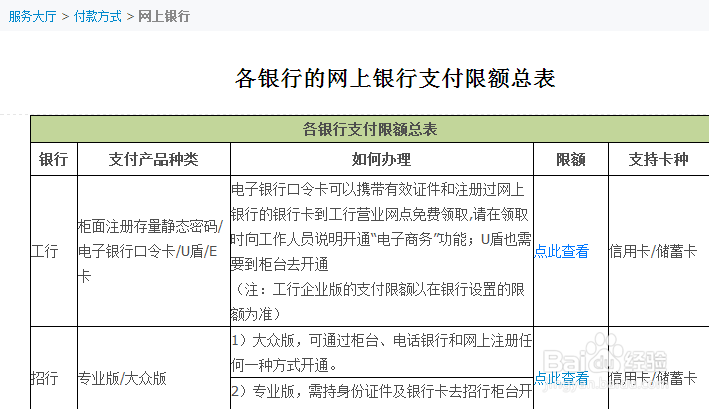Select the 支持卡种 column header
This screenshot has height=409, width=709.
pos(658,159)
